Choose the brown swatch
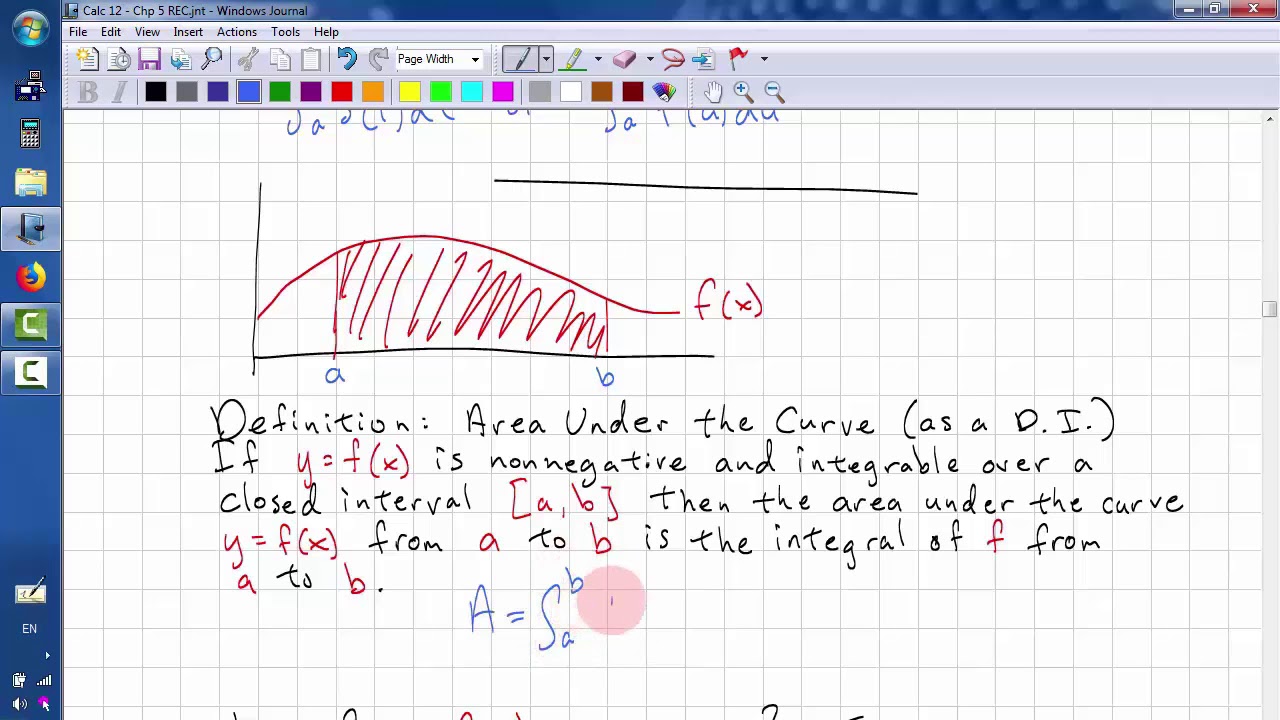The height and width of the screenshot is (720, 1280). [x=602, y=92]
